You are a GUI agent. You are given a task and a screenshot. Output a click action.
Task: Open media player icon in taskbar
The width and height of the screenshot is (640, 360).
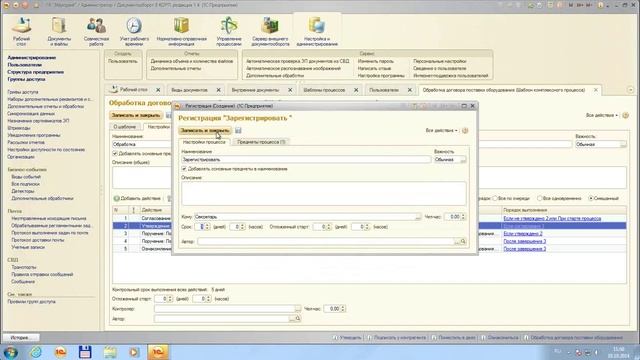[134, 352]
